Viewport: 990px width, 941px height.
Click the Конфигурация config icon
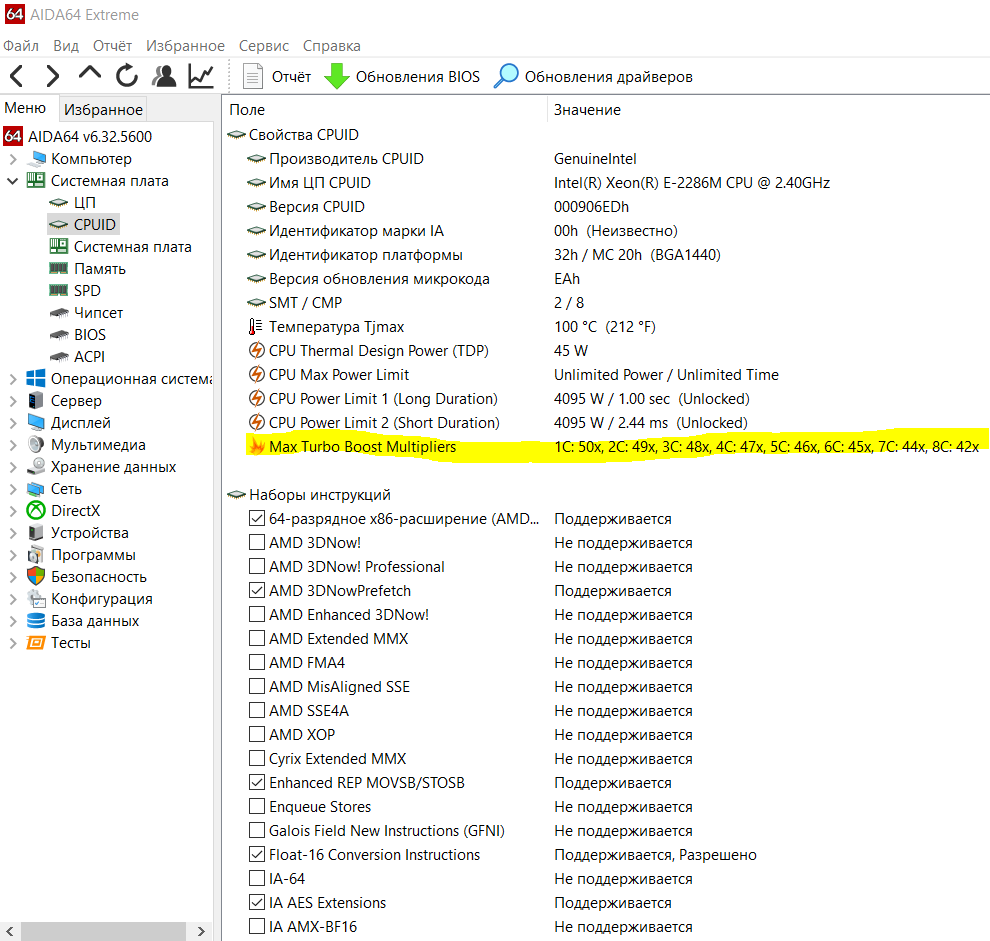36,599
